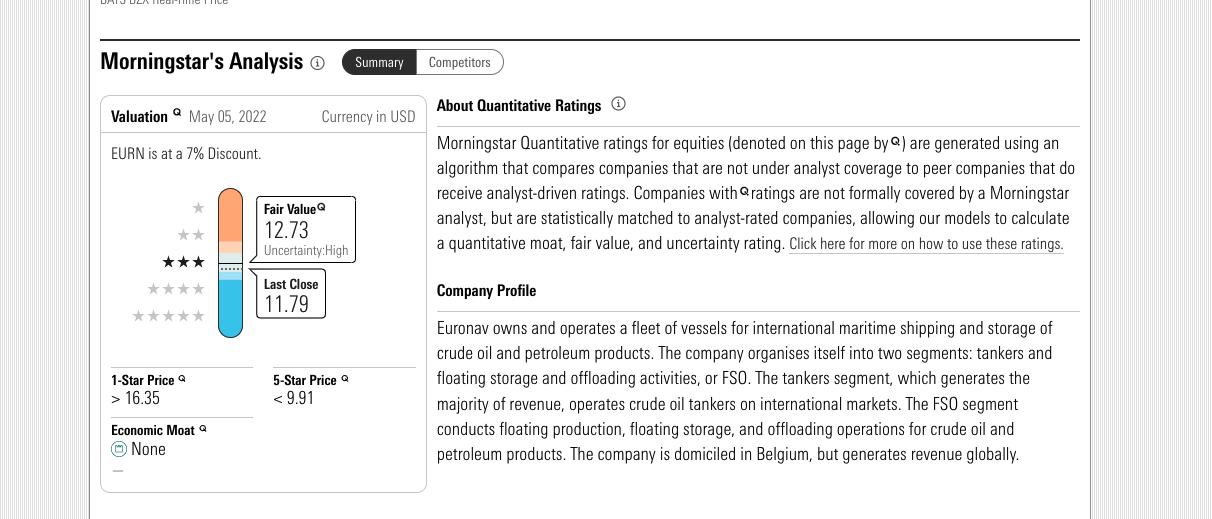Viewport: 1212px width, 519px height.
Task: Click quantitative icon next to Fair Value
Action: tap(321, 207)
